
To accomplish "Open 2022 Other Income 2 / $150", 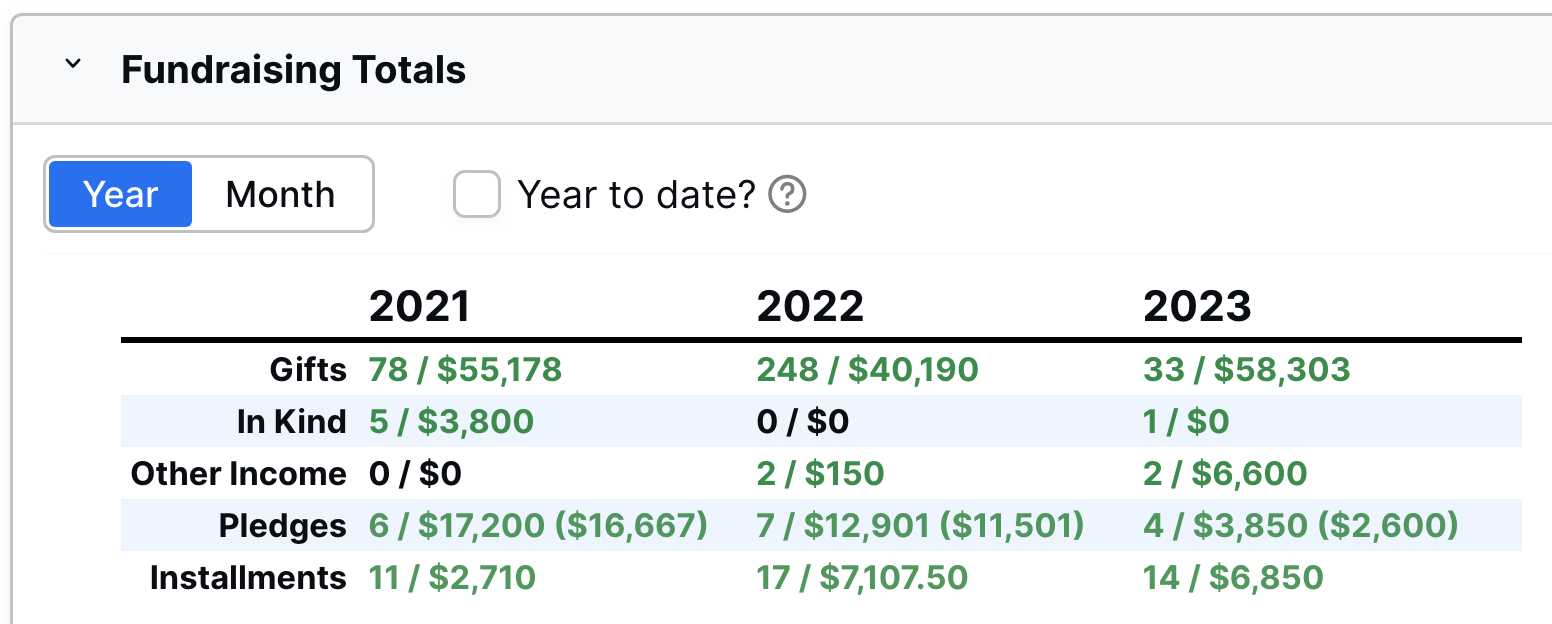I will point(820,474).
